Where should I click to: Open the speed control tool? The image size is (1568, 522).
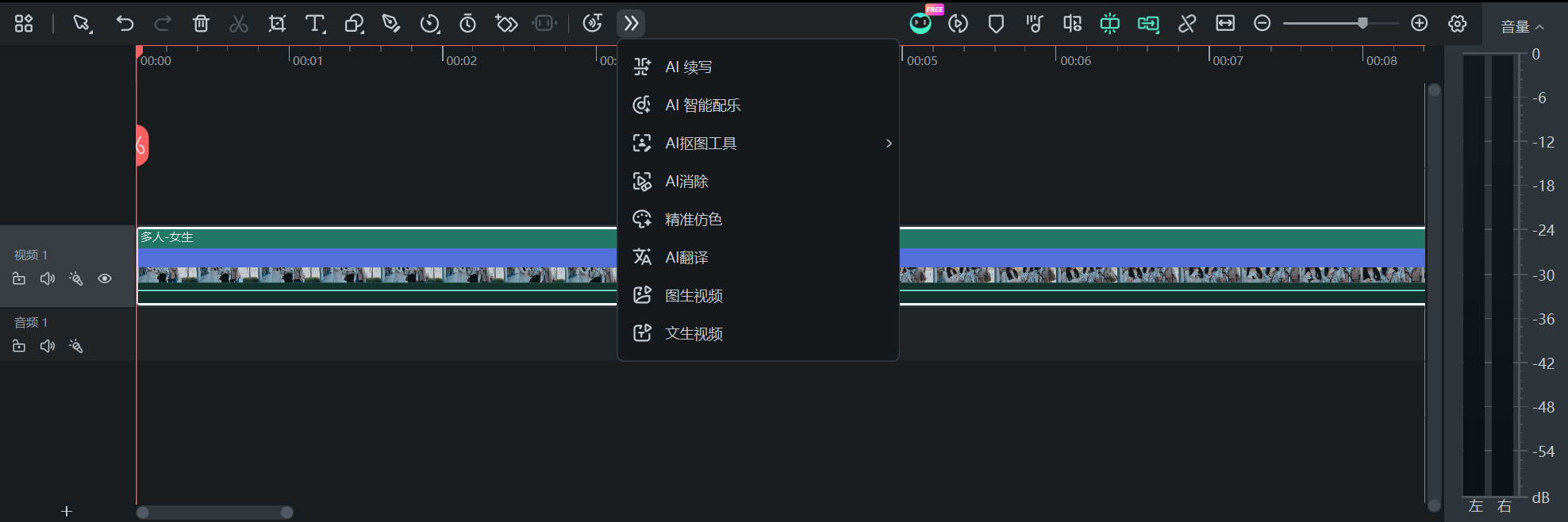click(430, 24)
